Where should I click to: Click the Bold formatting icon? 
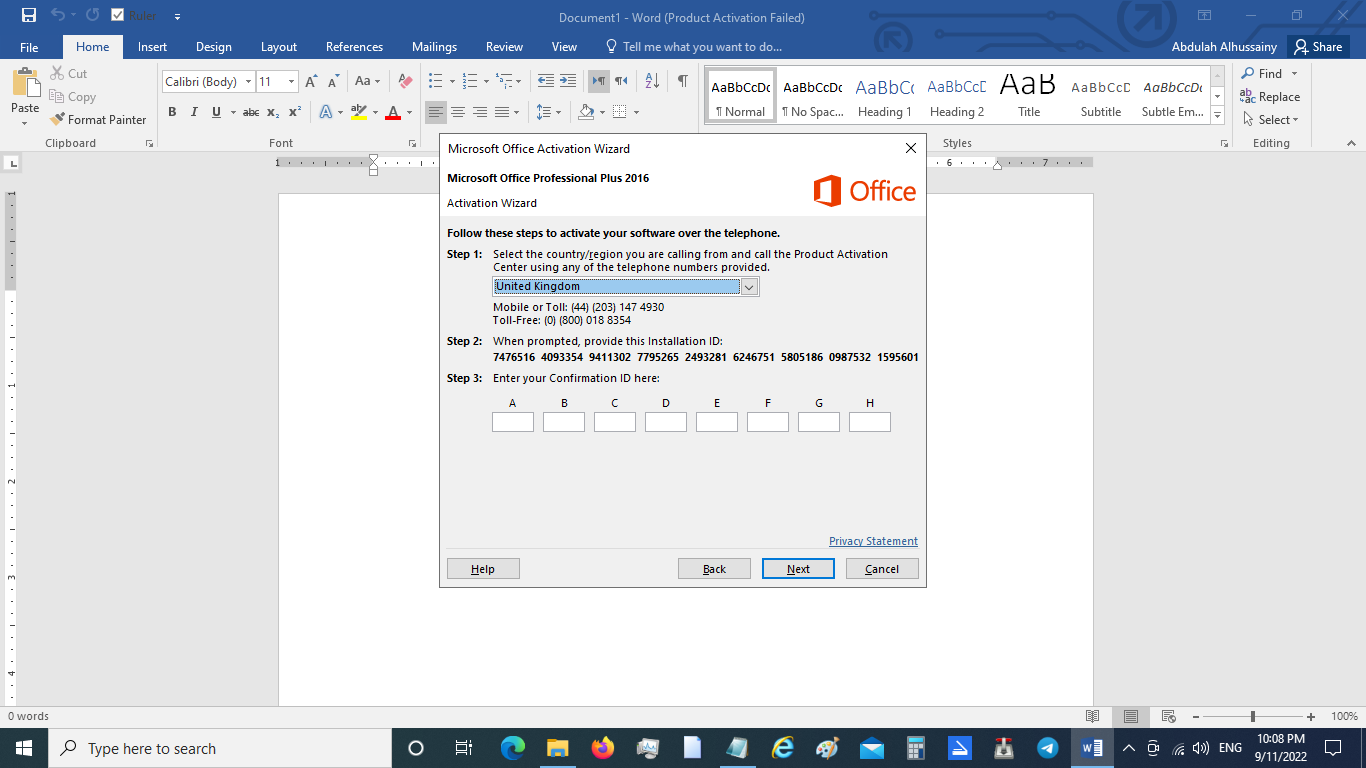tap(172, 112)
